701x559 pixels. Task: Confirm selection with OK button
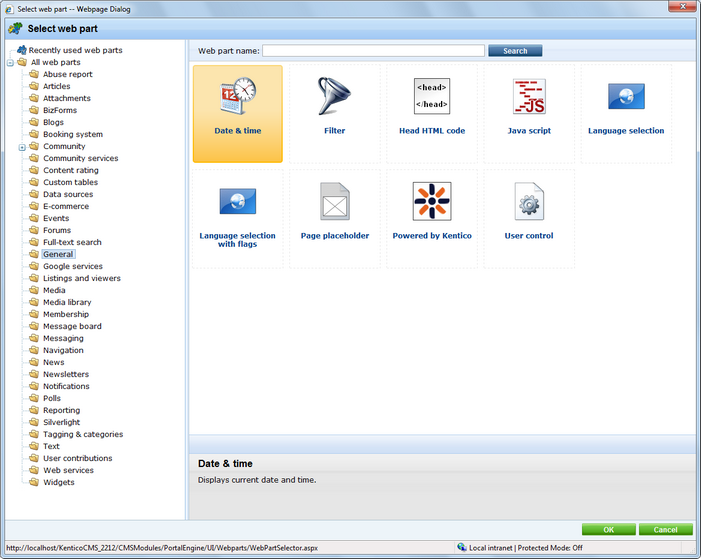coord(608,529)
